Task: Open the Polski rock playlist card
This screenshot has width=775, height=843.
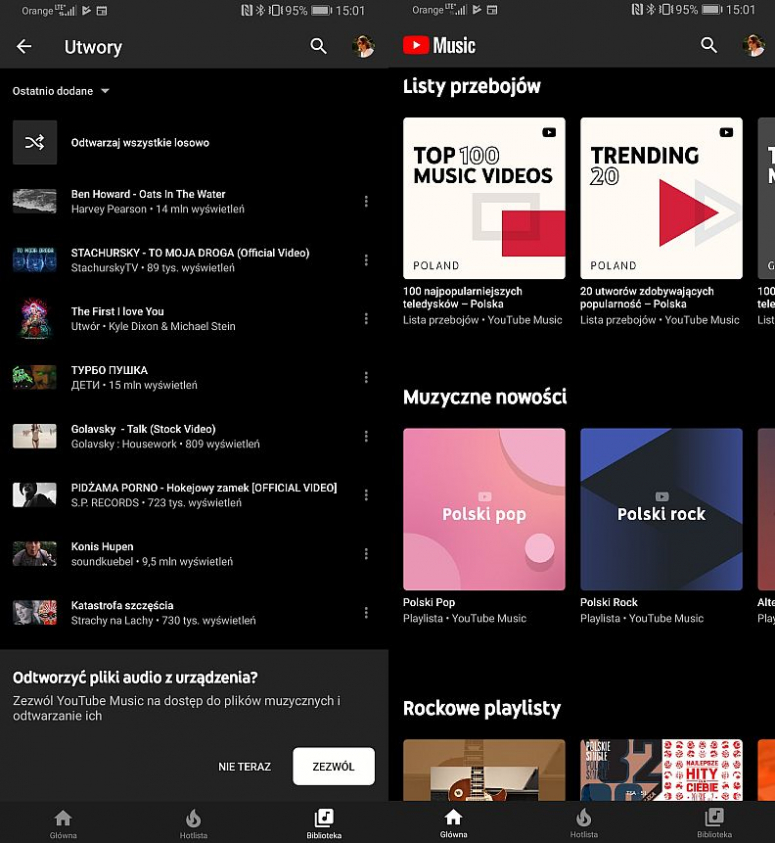Action: click(662, 509)
